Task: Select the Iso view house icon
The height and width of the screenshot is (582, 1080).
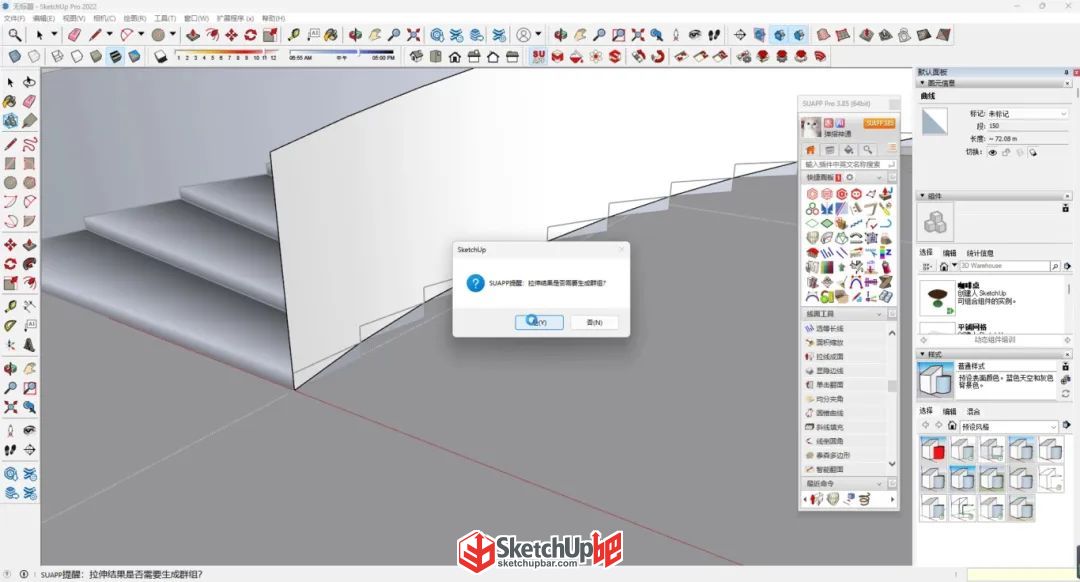Action: 416,56
